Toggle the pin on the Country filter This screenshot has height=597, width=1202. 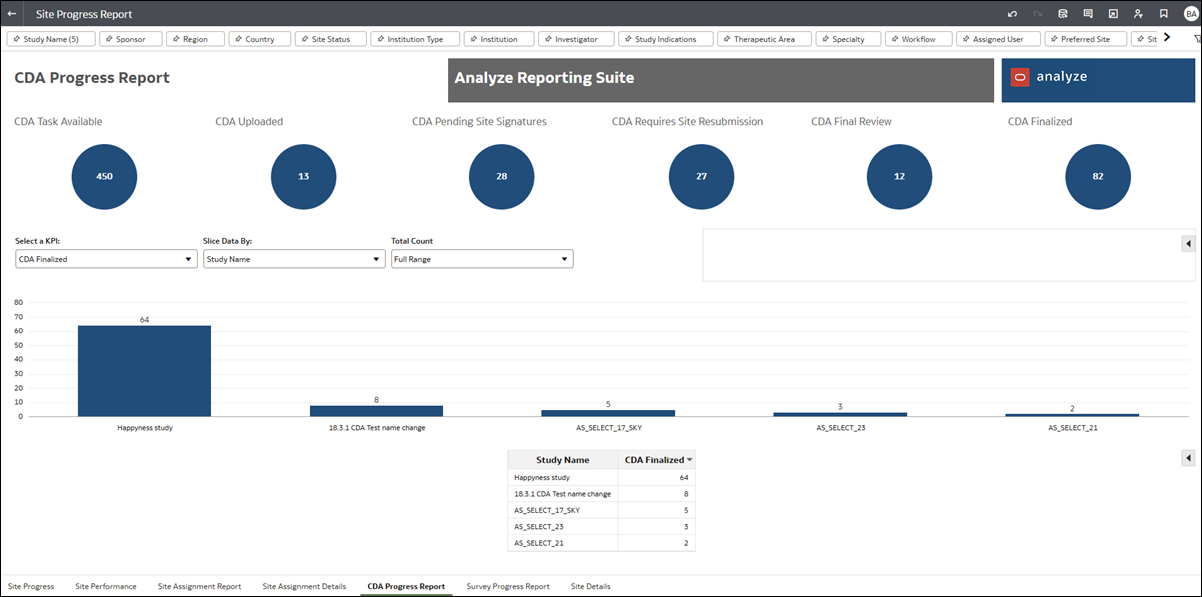(239, 39)
